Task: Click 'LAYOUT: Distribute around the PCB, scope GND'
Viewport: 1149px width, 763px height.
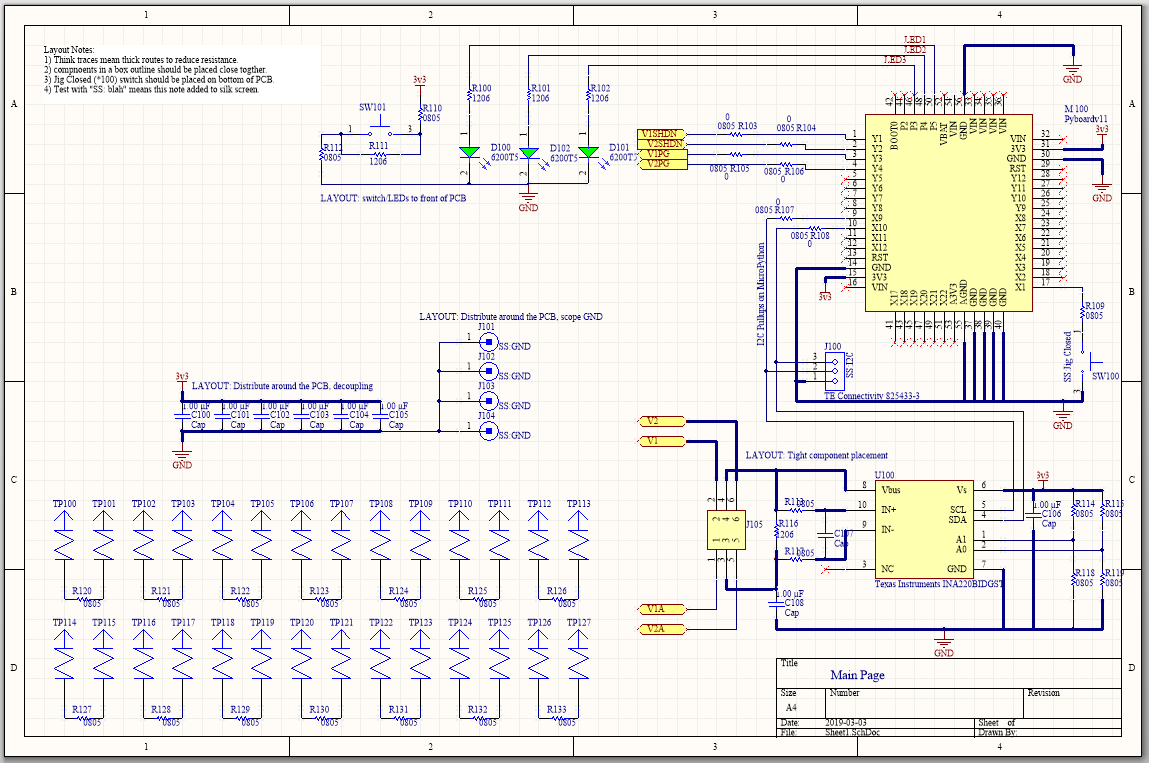Action: click(x=511, y=317)
